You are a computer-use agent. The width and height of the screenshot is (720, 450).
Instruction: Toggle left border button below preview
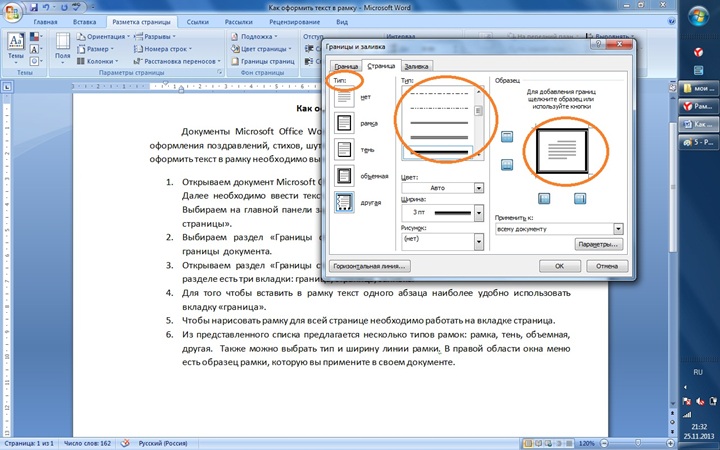pos(544,198)
